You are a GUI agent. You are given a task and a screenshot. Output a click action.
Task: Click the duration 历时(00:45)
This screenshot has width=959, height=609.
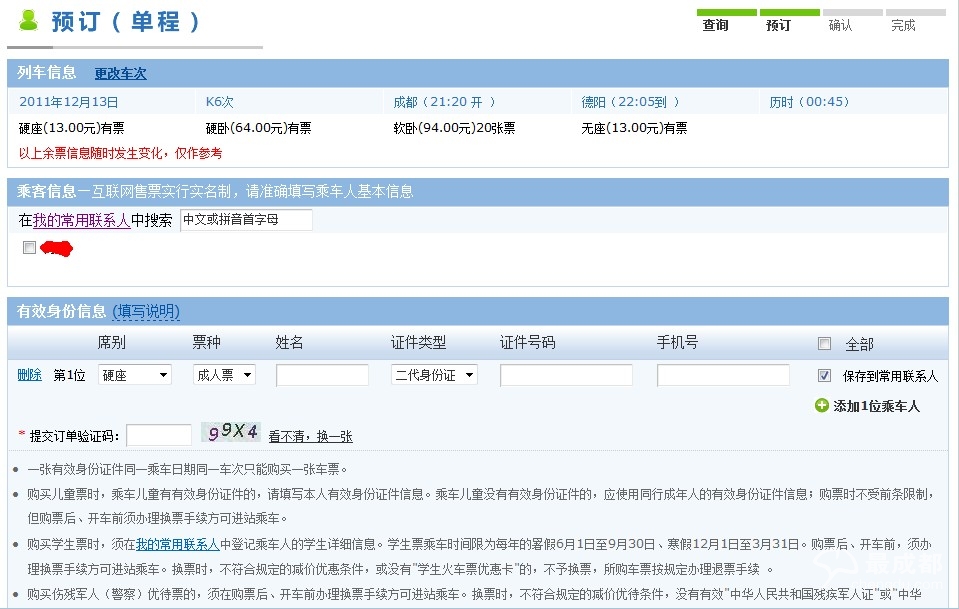click(x=809, y=102)
